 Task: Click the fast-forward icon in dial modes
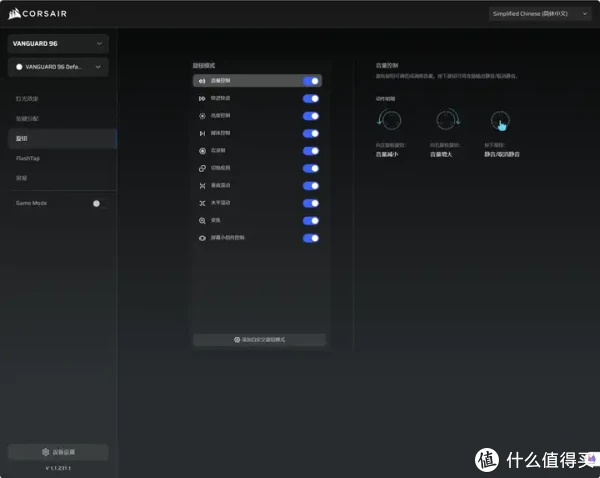[x=202, y=98]
